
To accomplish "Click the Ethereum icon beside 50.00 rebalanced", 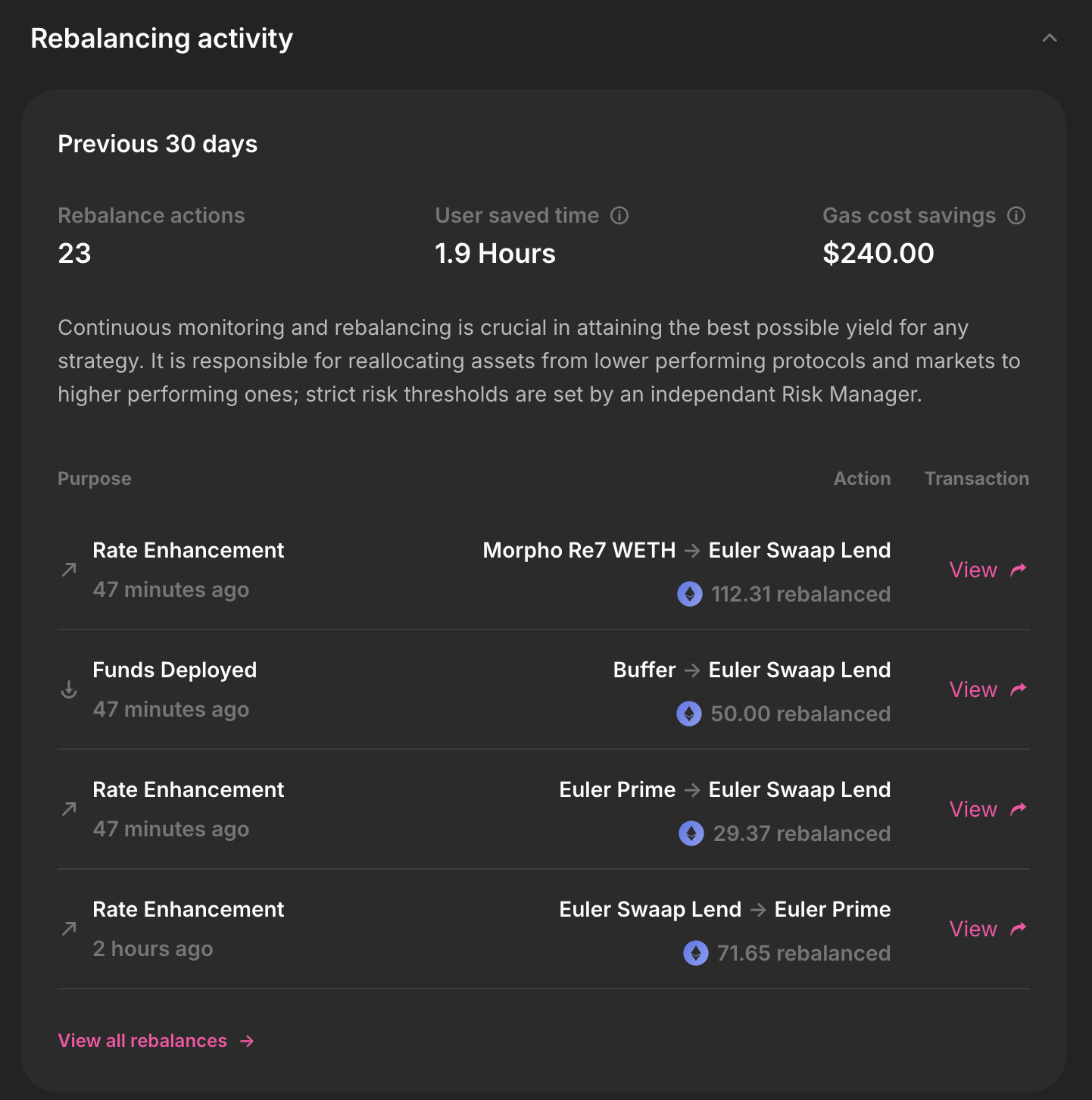I will click(x=689, y=714).
